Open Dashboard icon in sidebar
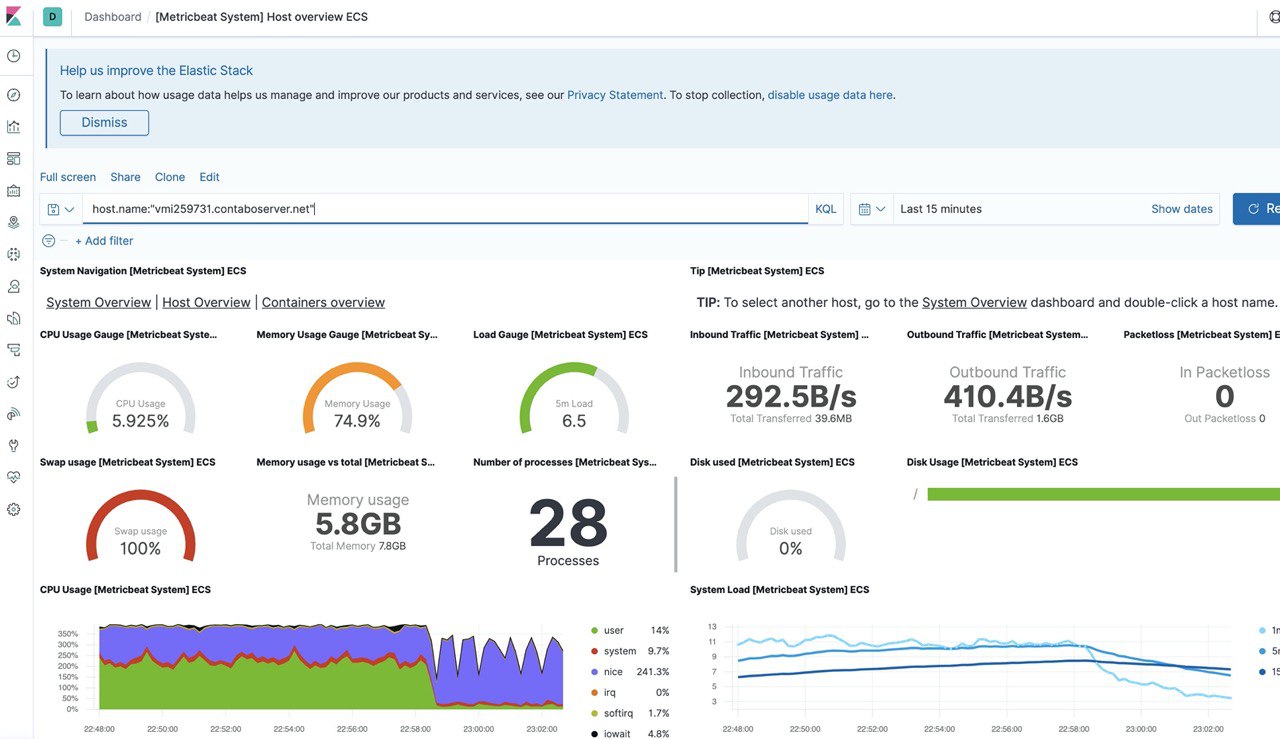 (13, 159)
